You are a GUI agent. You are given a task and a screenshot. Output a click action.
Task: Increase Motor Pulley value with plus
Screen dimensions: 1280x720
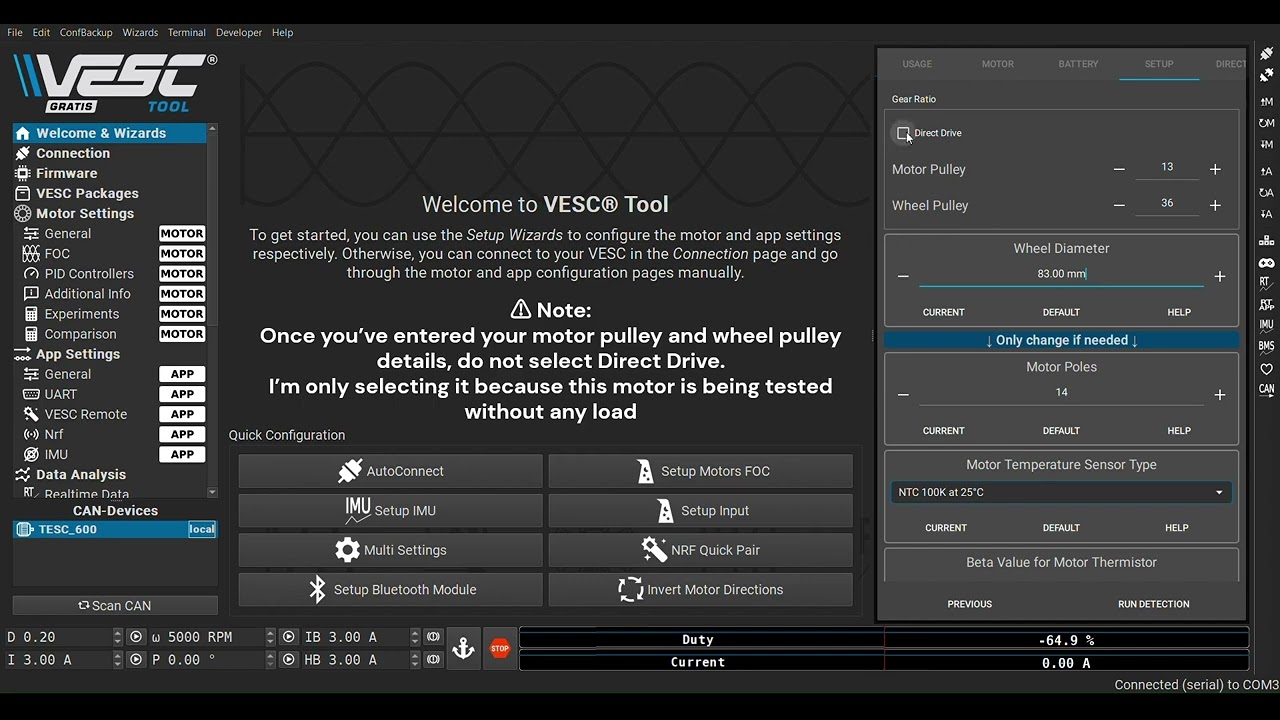[1215, 170]
